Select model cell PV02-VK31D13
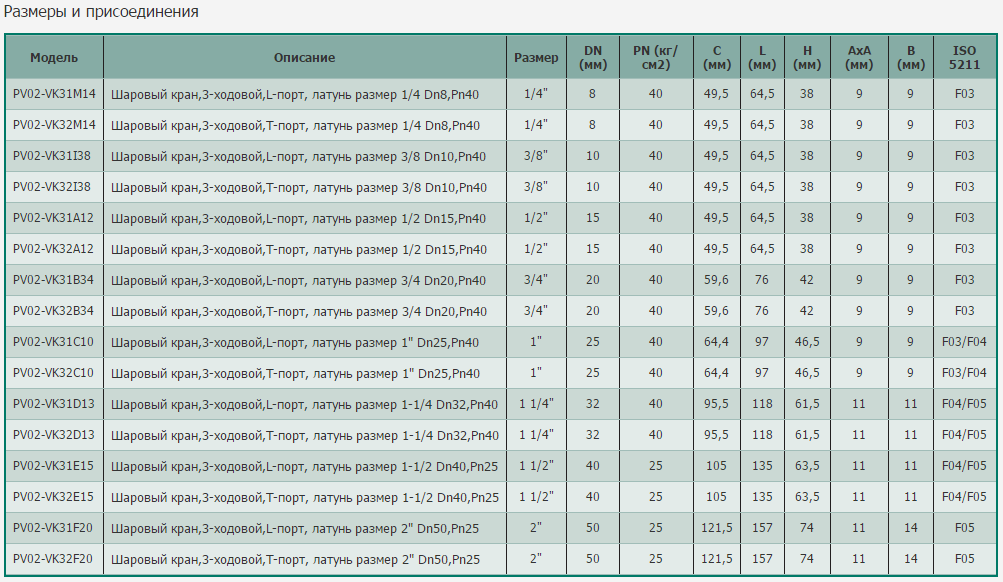The image size is (1003, 582). coord(54,404)
